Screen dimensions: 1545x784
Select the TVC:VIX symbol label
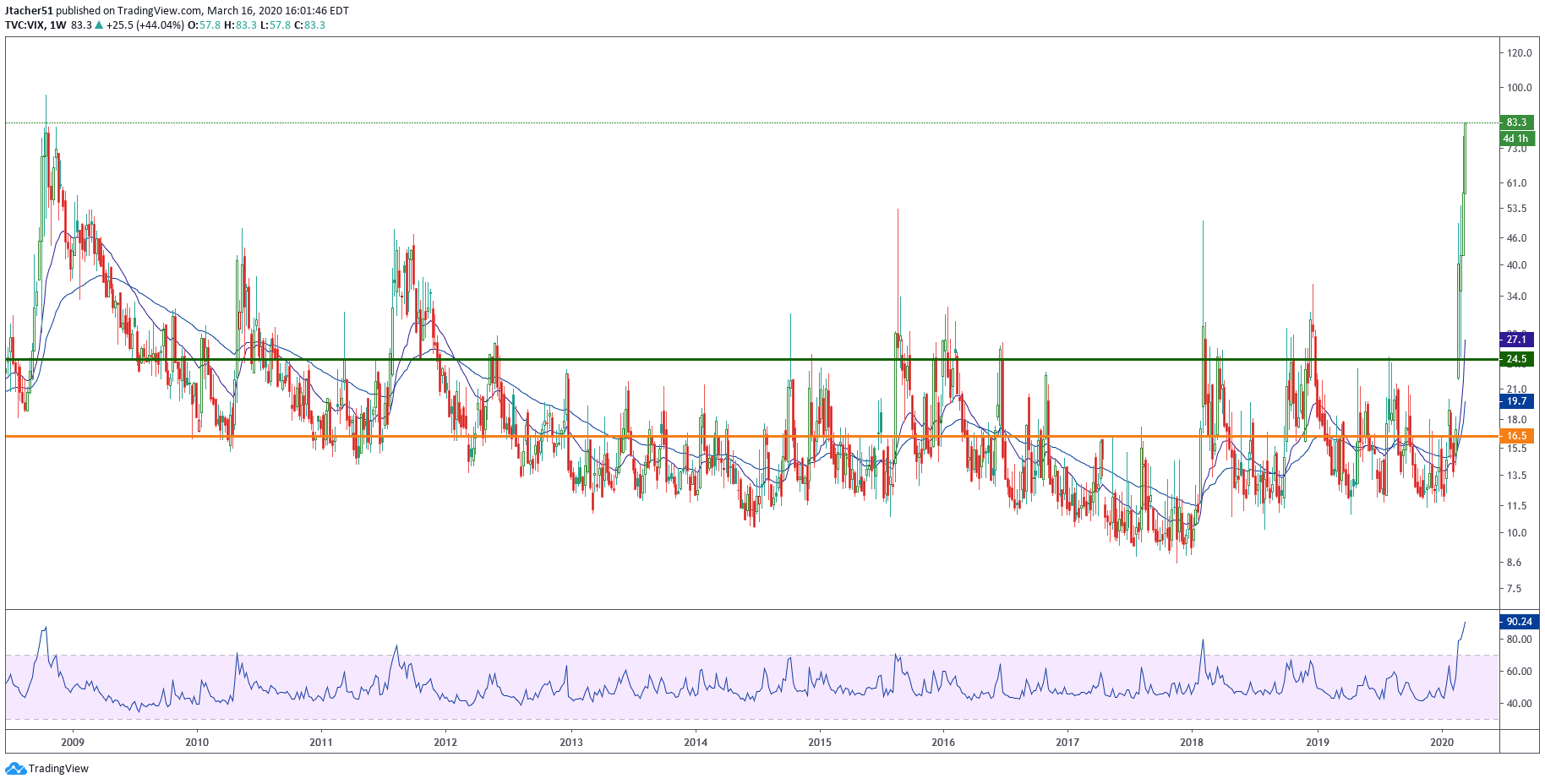tap(25, 25)
